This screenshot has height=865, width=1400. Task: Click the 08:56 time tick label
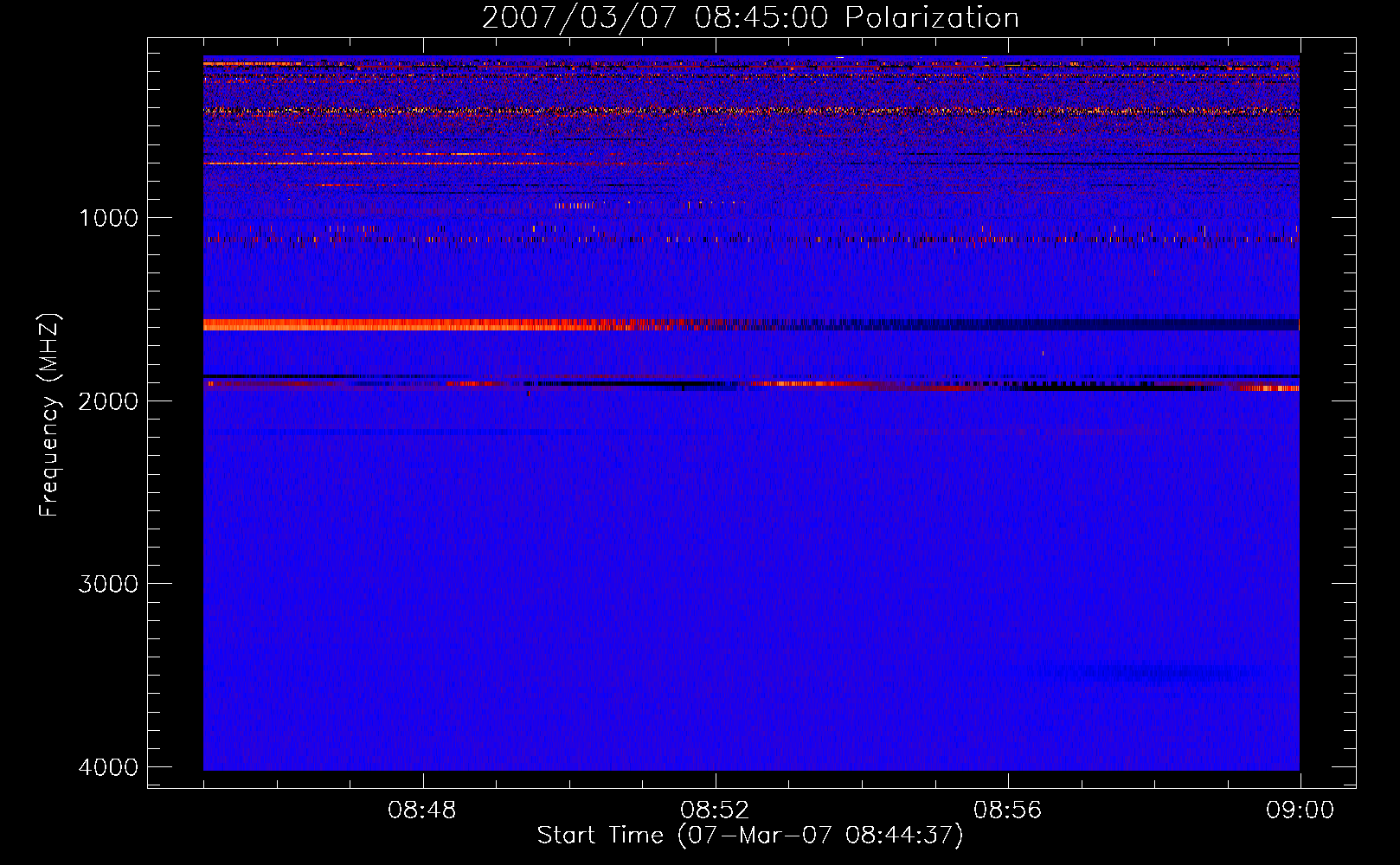[1007, 811]
